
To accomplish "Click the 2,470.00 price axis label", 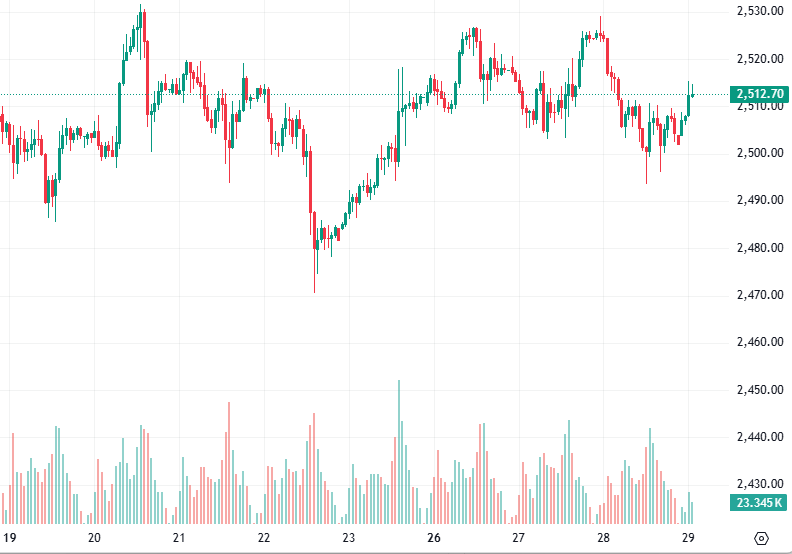I will coord(757,295).
